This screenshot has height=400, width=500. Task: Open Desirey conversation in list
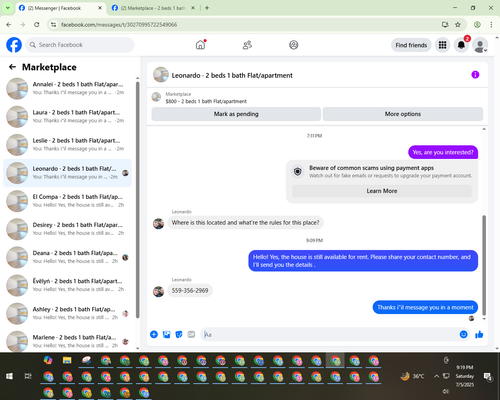67,229
